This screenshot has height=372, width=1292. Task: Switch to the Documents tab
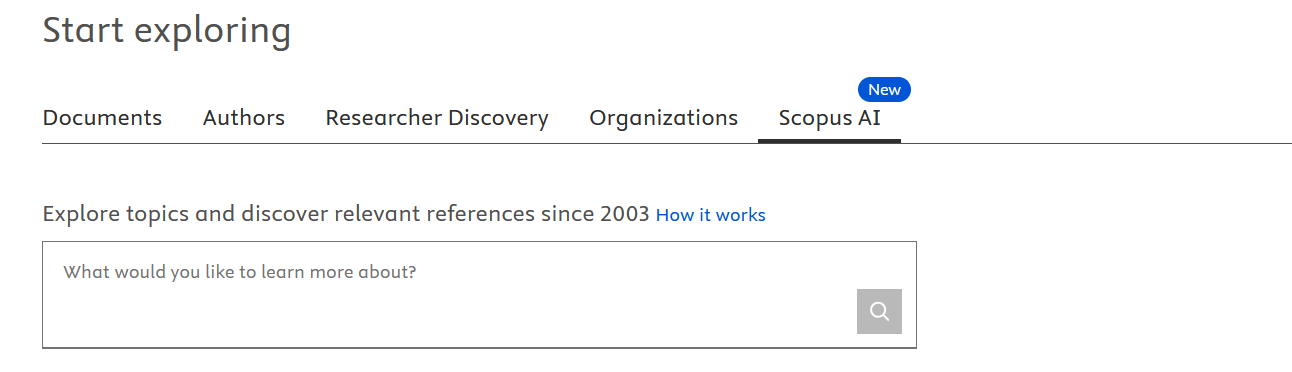tap(102, 118)
